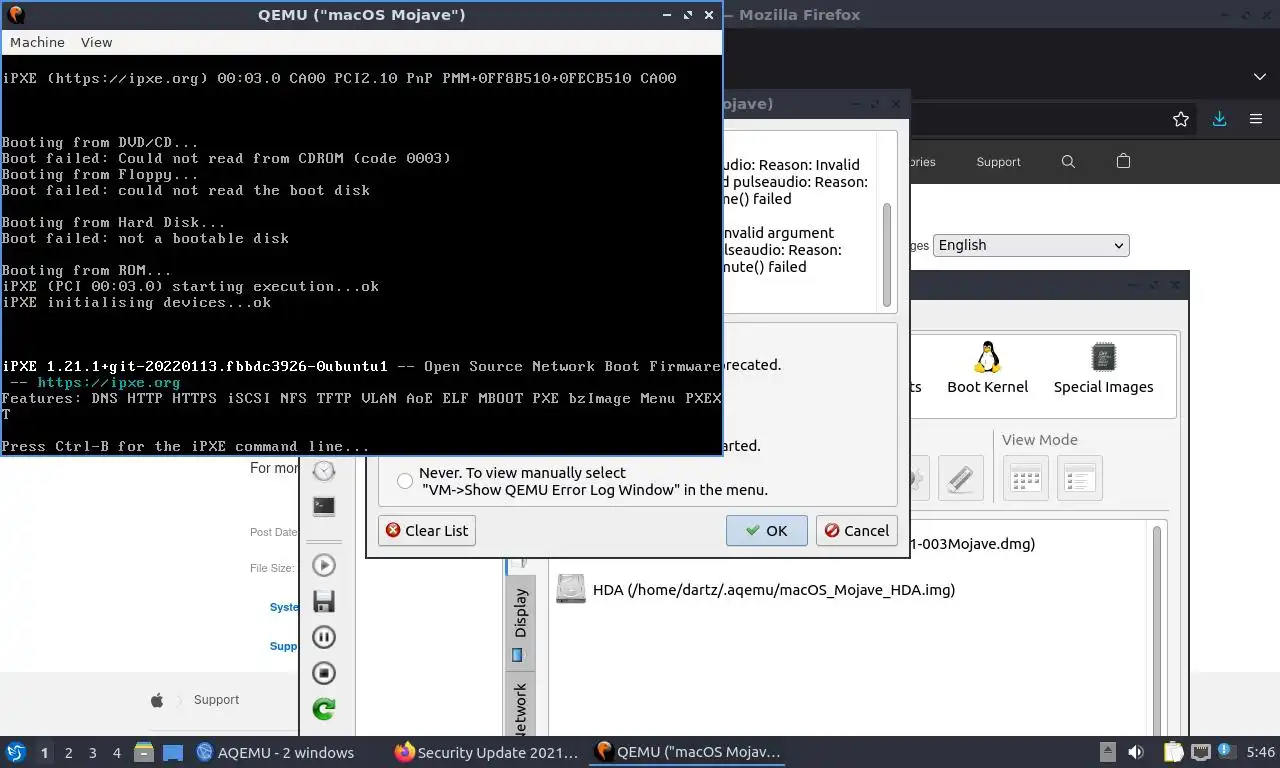This screenshot has height=768, width=1280.
Task: Switch to workspace 3
Action: click(x=92, y=752)
